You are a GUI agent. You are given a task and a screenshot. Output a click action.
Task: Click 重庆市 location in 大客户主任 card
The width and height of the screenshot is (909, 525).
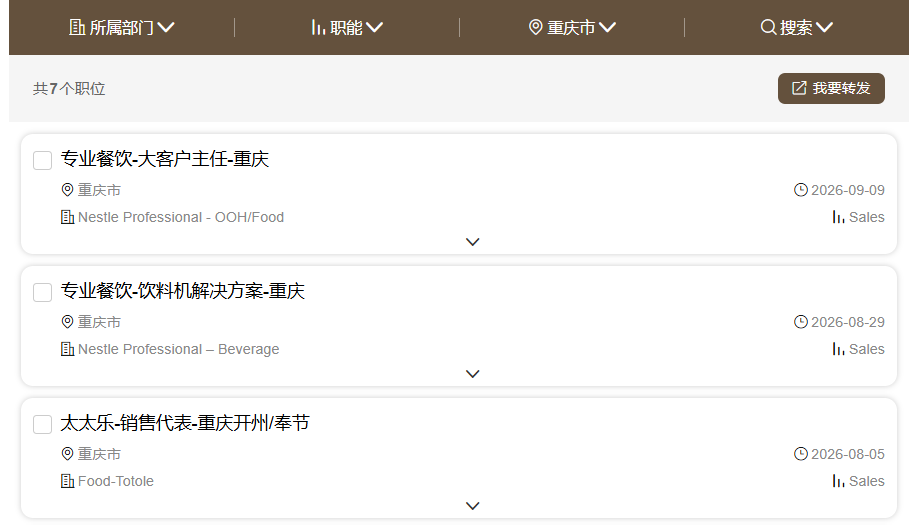[x=99, y=190]
